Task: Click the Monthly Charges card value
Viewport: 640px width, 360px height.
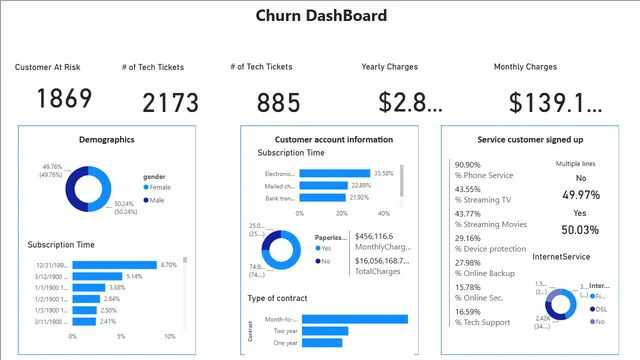Action: click(x=556, y=102)
